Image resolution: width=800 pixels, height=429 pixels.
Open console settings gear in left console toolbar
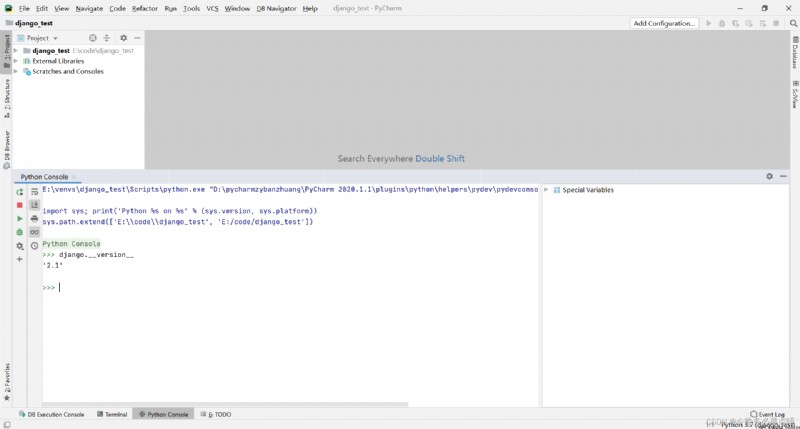tap(19, 246)
